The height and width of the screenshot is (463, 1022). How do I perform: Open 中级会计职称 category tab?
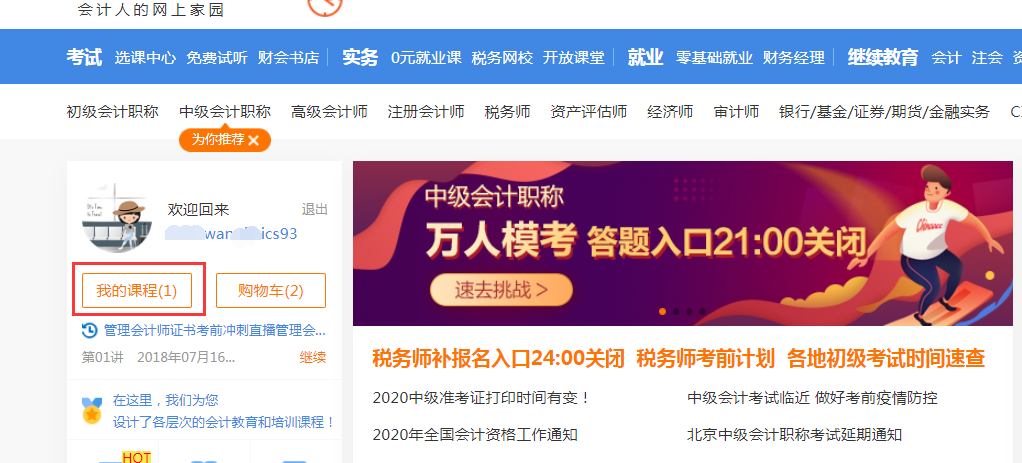tap(225, 112)
